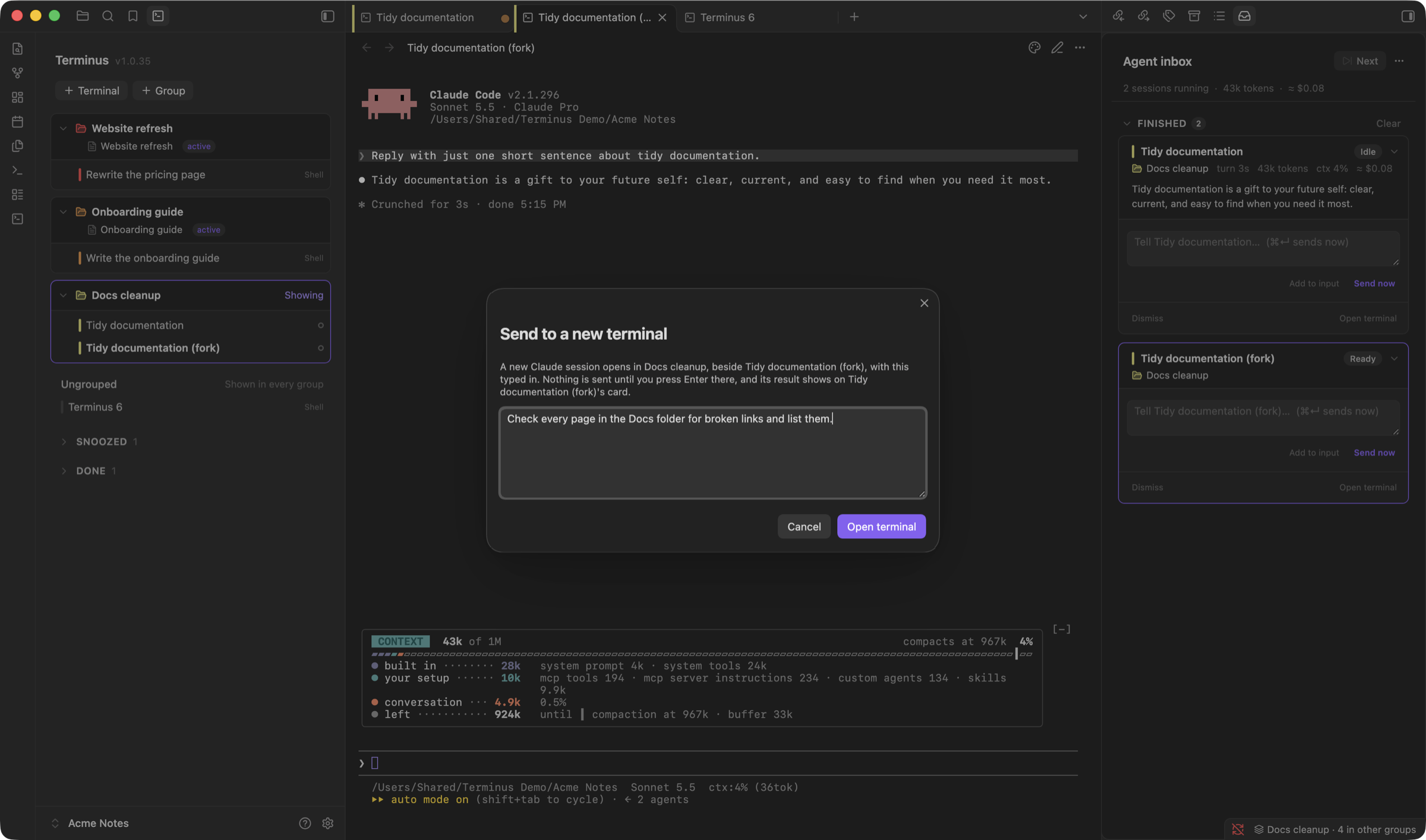The image size is (1426, 840).
Task: Expand the SNOOZED section
Action: 64,442
